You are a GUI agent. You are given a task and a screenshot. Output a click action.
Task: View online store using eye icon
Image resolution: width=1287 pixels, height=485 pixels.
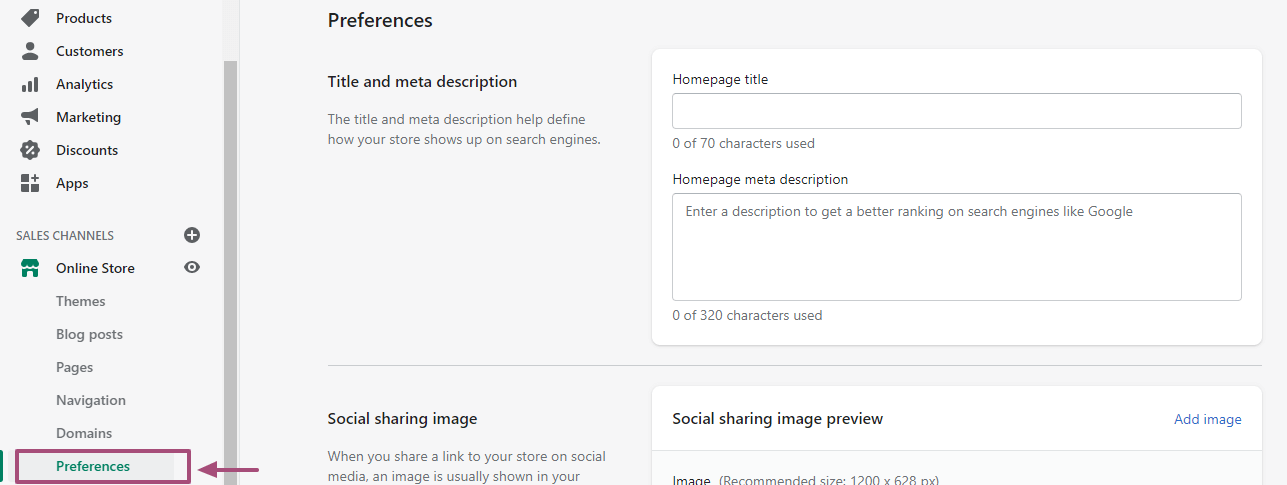point(192,267)
